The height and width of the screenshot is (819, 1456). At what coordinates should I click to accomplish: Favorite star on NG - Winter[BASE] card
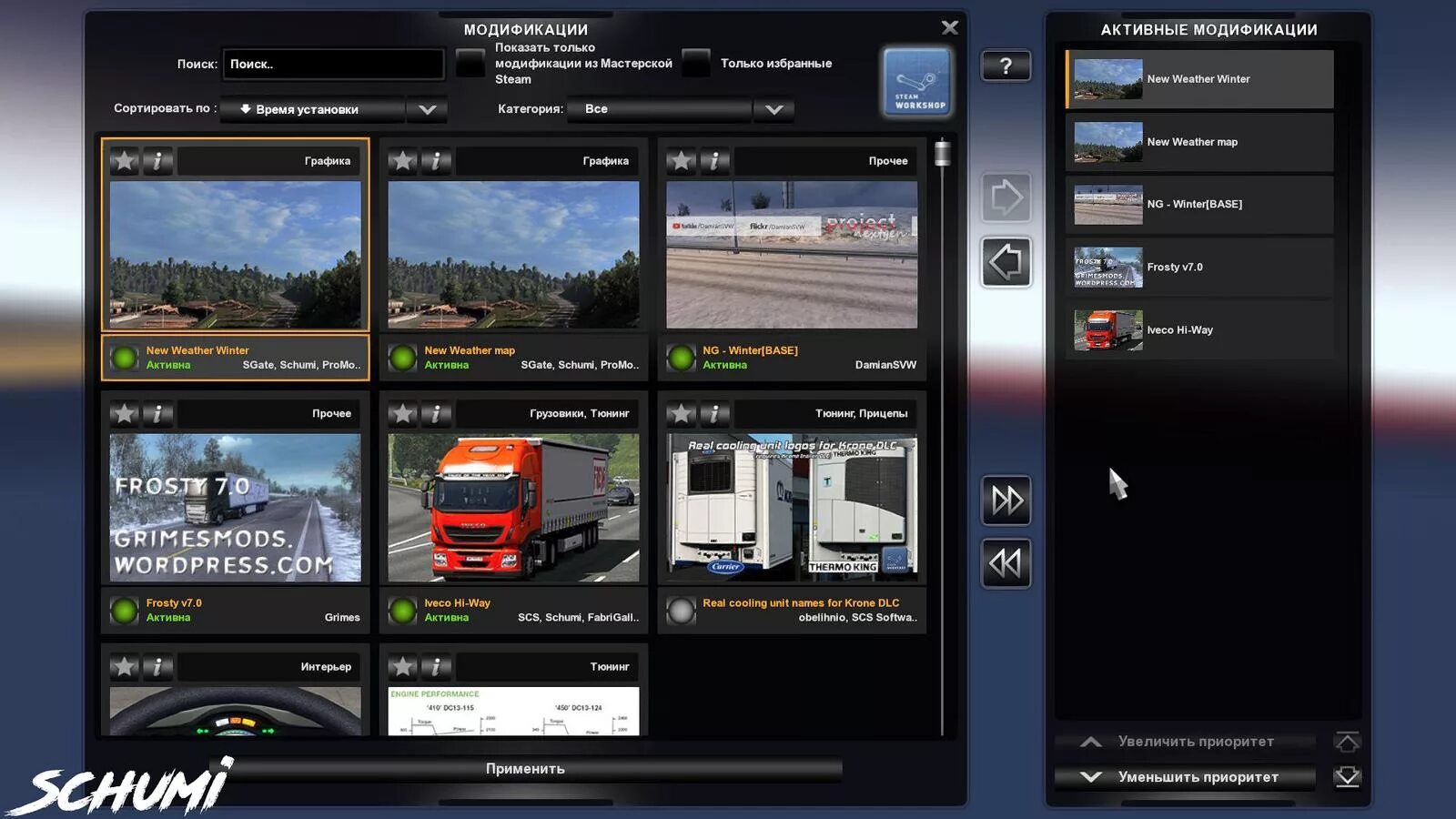click(x=682, y=161)
